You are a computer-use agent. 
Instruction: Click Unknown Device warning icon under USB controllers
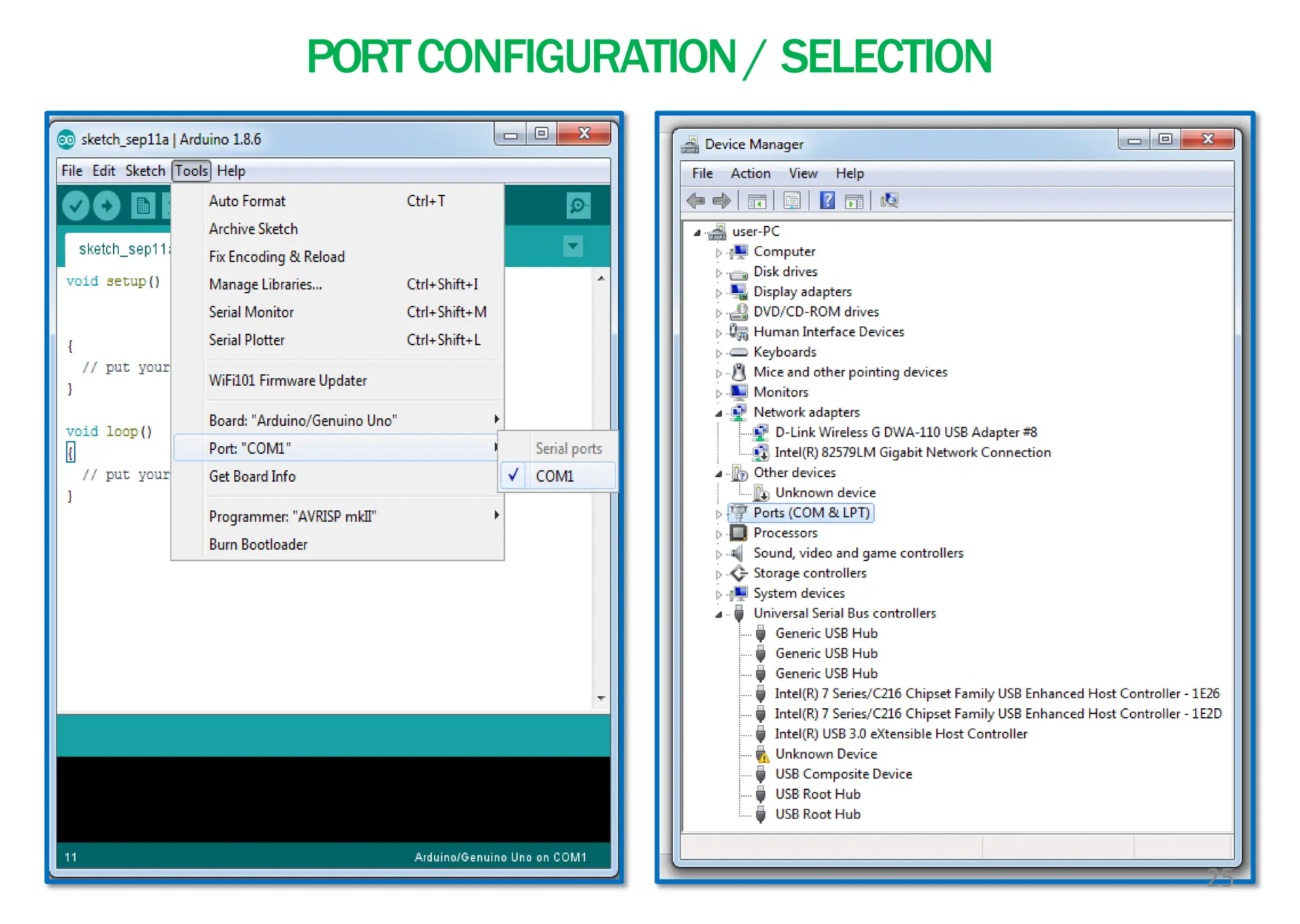pyautogui.click(x=761, y=755)
